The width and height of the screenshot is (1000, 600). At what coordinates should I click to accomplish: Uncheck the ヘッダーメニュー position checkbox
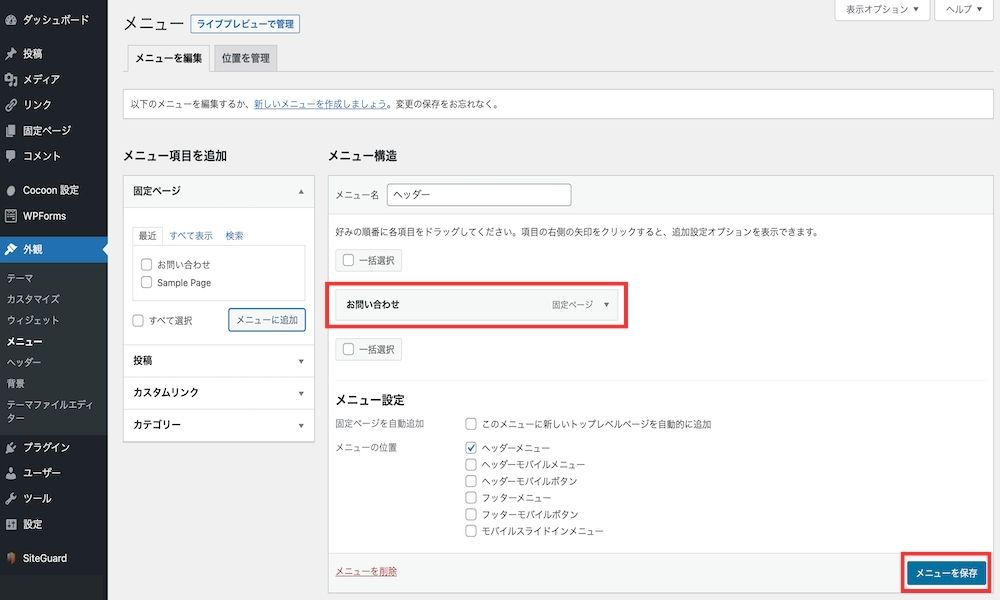(x=471, y=448)
